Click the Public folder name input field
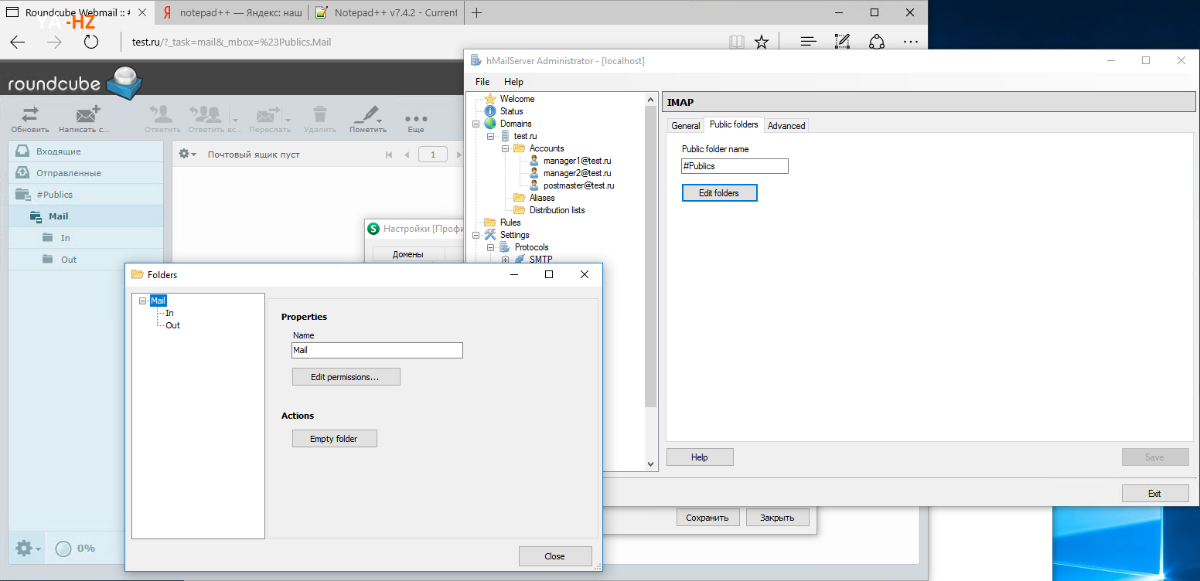This screenshot has height=581, width=1200. (735, 166)
